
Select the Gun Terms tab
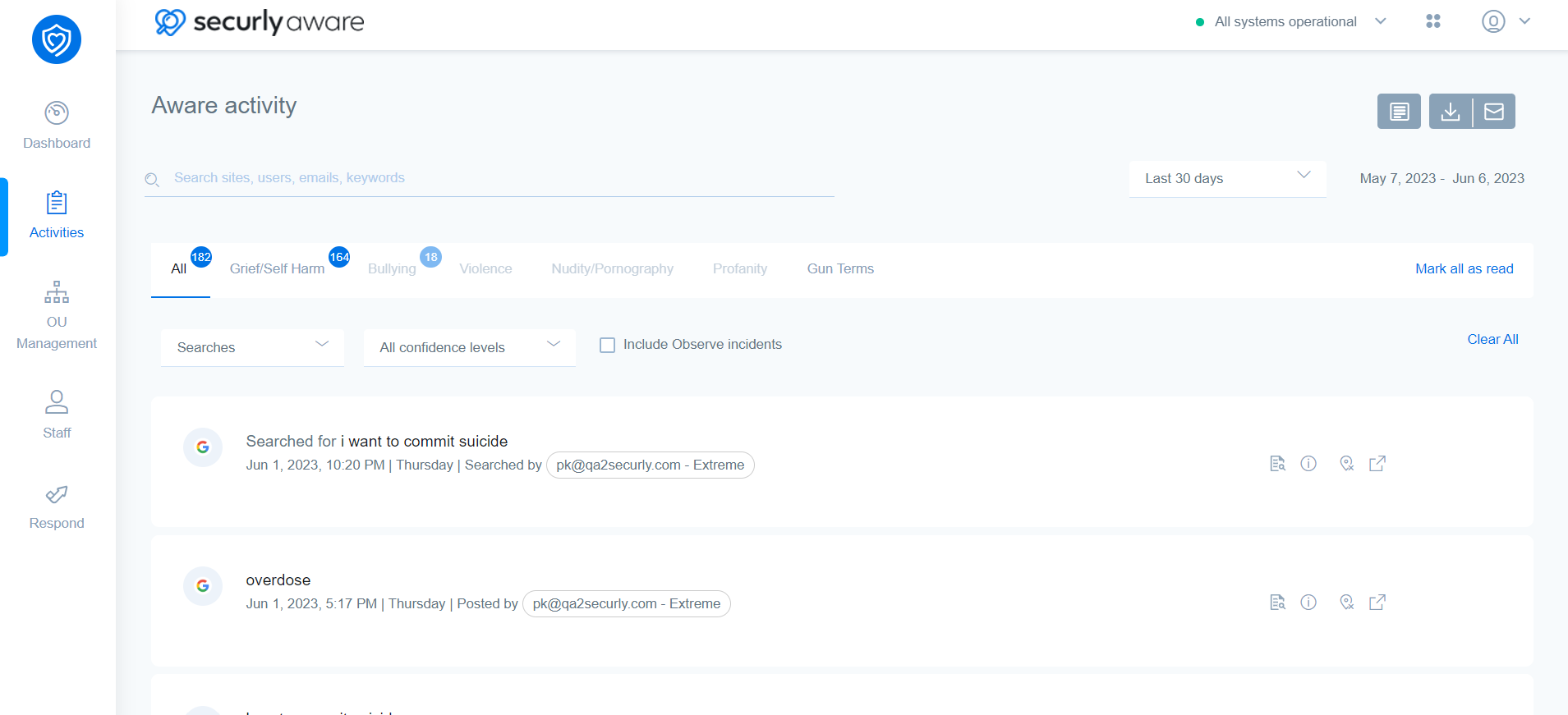840,269
